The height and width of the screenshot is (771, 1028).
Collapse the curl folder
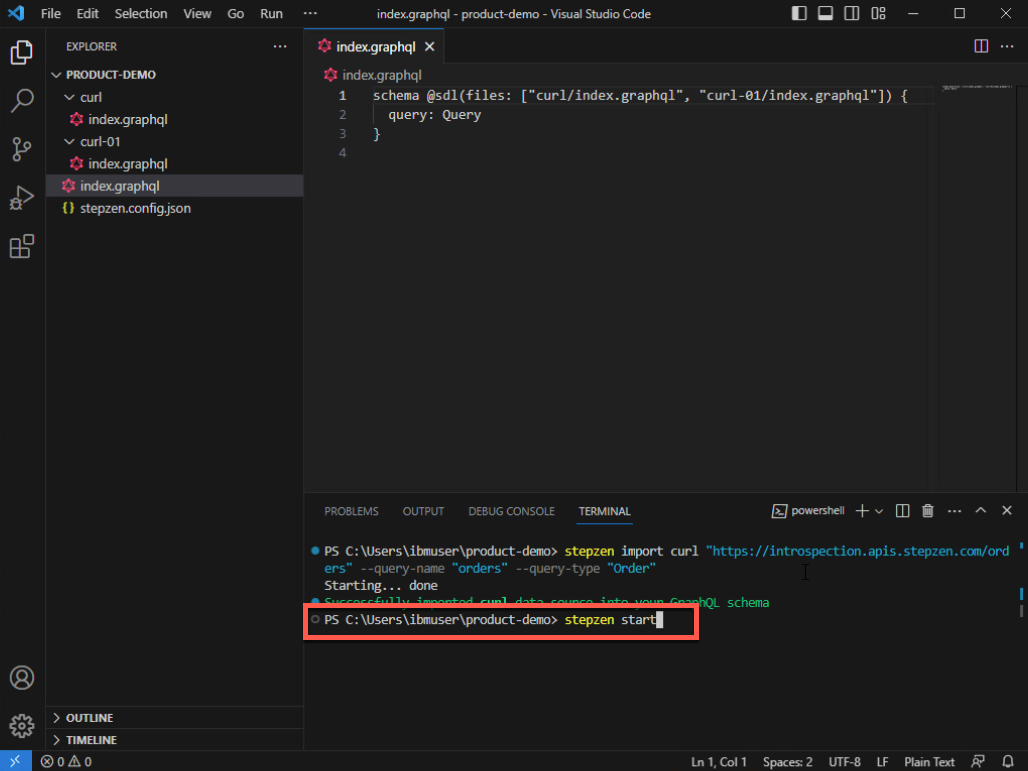(70, 97)
